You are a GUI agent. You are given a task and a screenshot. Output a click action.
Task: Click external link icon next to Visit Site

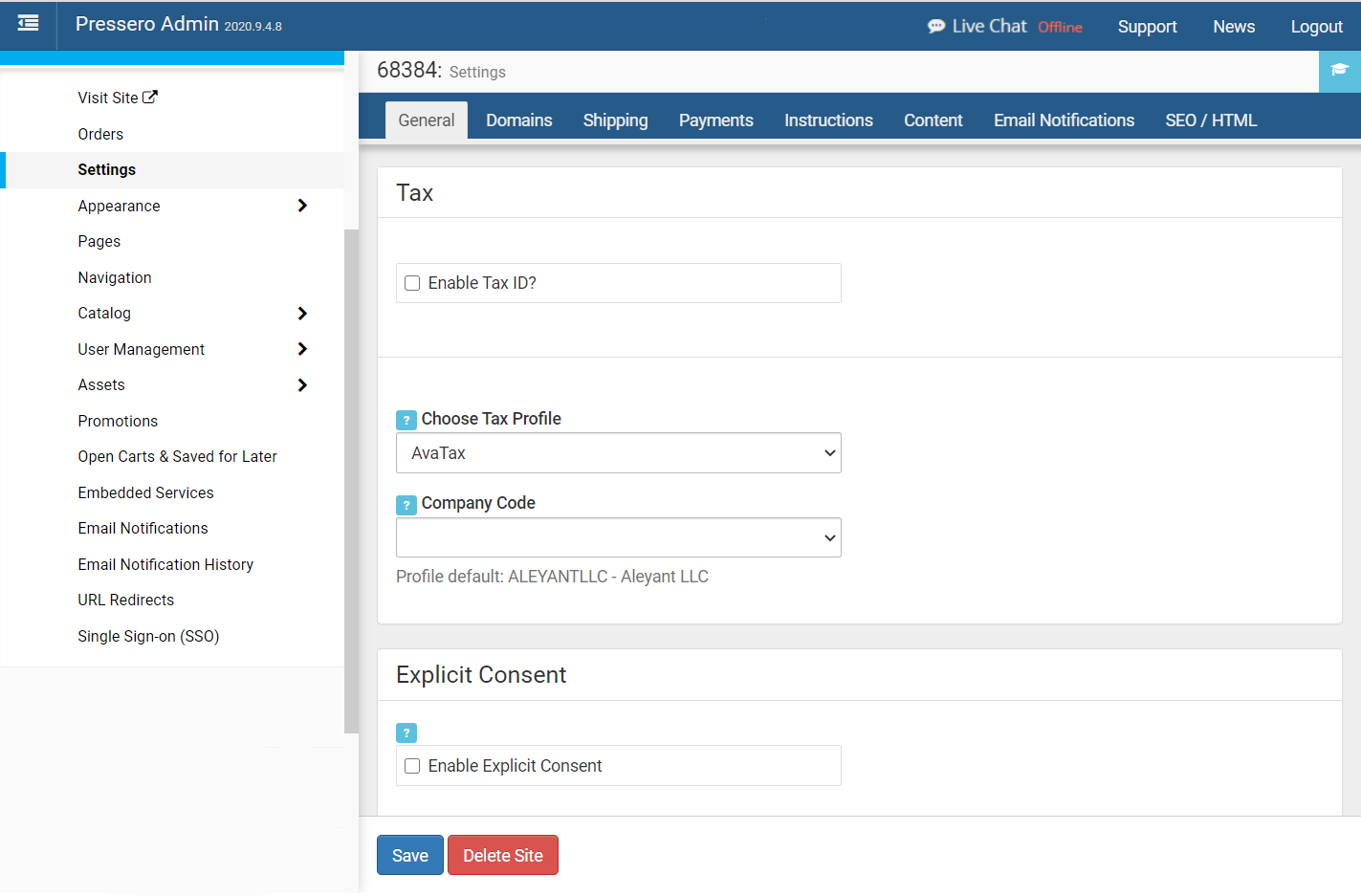(x=150, y=97)
